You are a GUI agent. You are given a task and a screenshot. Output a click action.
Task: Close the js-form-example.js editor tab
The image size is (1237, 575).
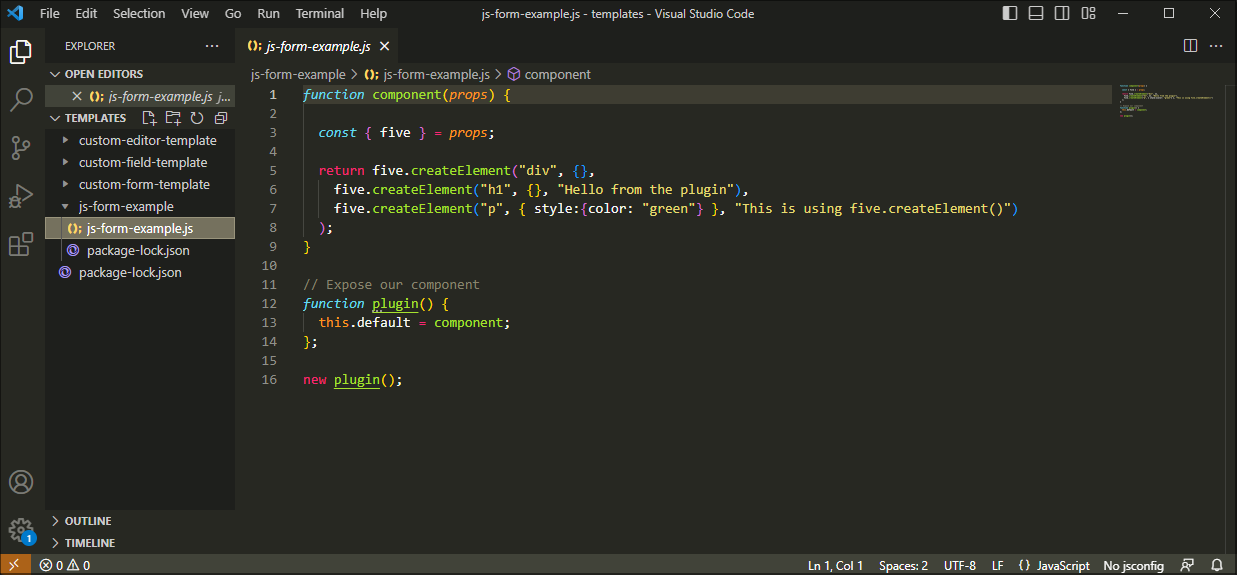click(x=384, y=46)
